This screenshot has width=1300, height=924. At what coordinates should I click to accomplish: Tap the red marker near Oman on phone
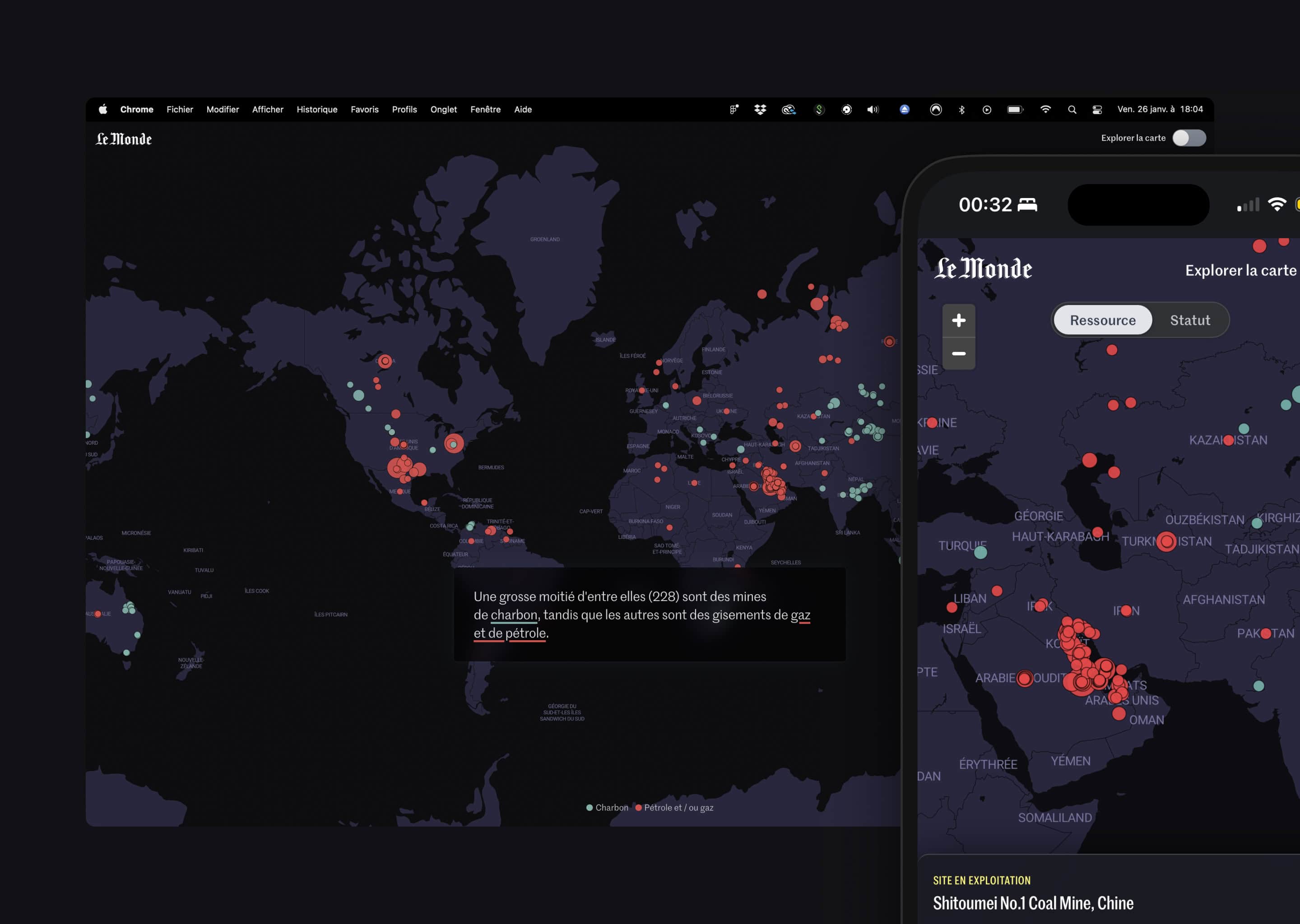[x=1119, y=713]
